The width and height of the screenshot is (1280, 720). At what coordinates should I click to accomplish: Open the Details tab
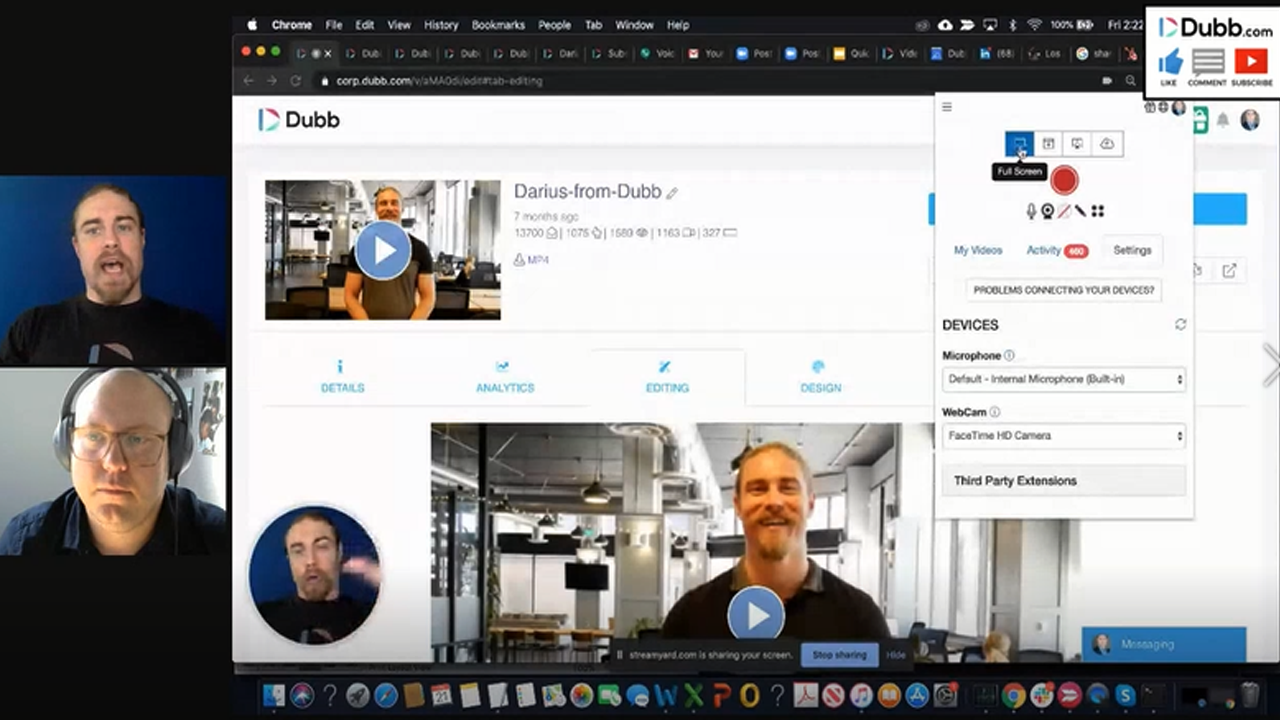[342, 377]
